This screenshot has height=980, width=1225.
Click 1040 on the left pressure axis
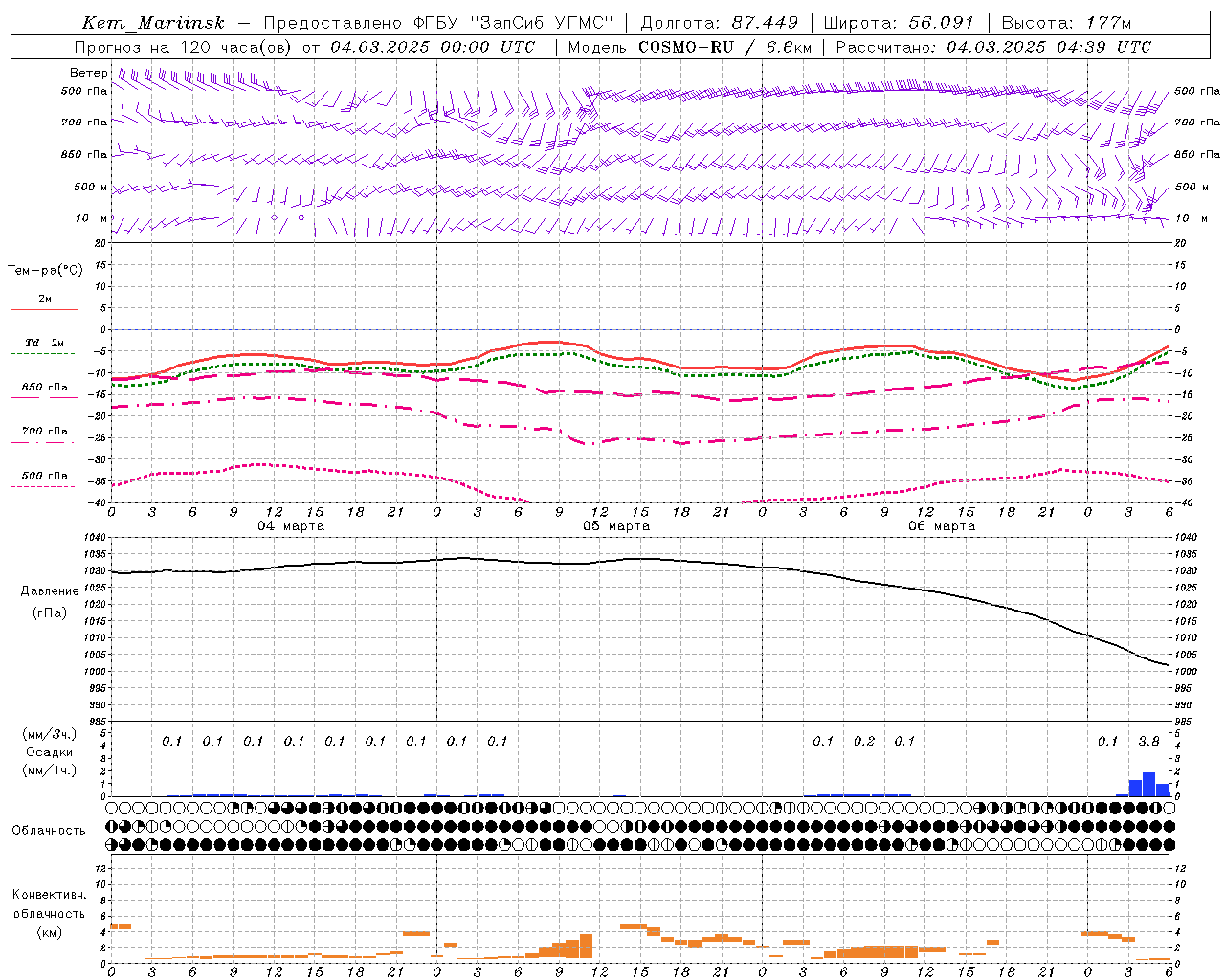click(94, 538)
